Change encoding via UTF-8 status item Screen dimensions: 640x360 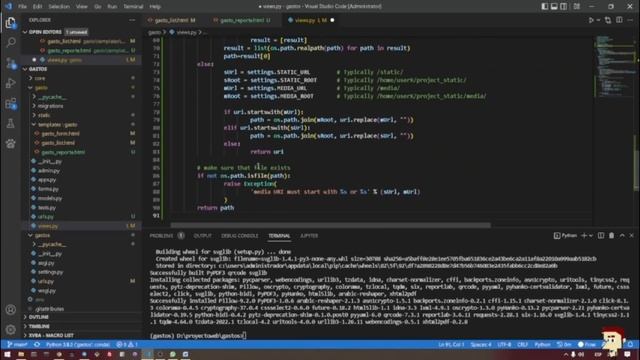click(x=504, y=344)
